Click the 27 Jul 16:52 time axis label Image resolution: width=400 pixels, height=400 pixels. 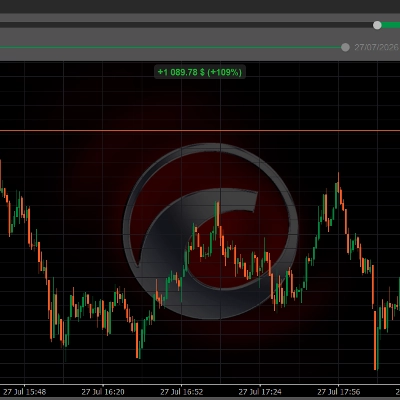[x=181, y=392]
